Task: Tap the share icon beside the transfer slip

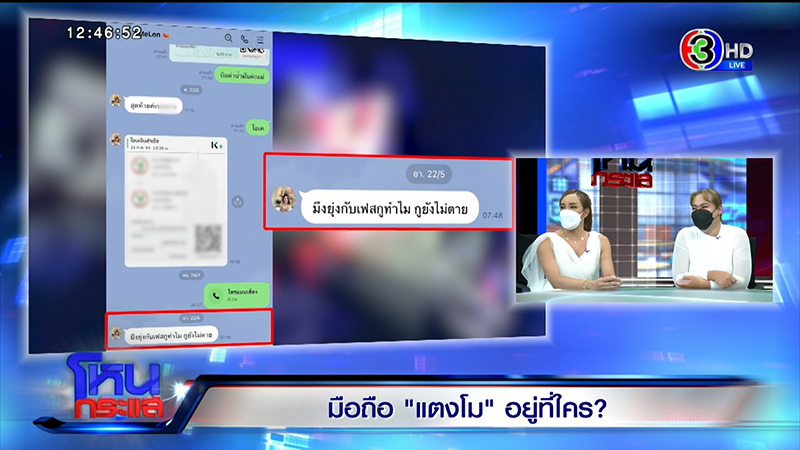Action: pos(238,202)
